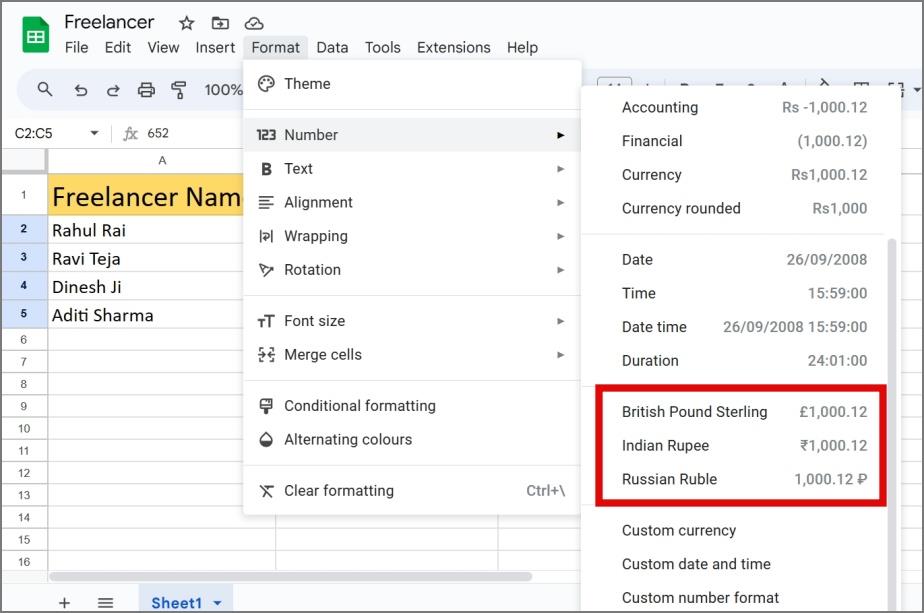924x613 pixels.
Task: Open the Insert menu
Action: point(215,48)
